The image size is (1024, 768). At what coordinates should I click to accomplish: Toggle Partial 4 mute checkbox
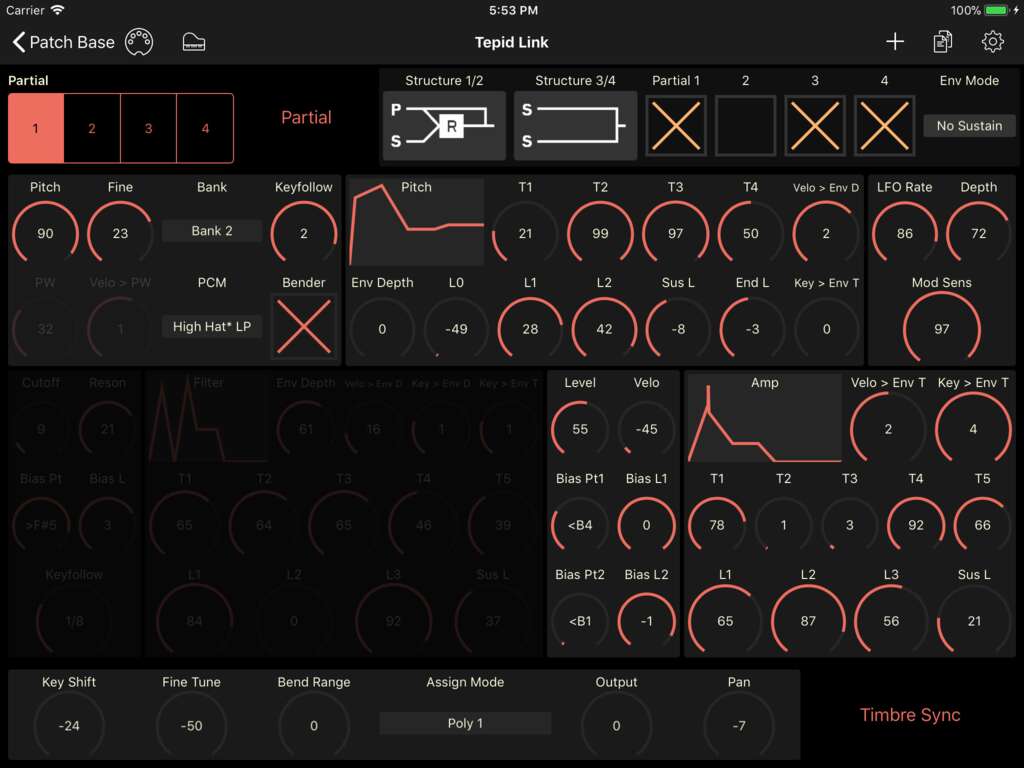coord(884,125)
